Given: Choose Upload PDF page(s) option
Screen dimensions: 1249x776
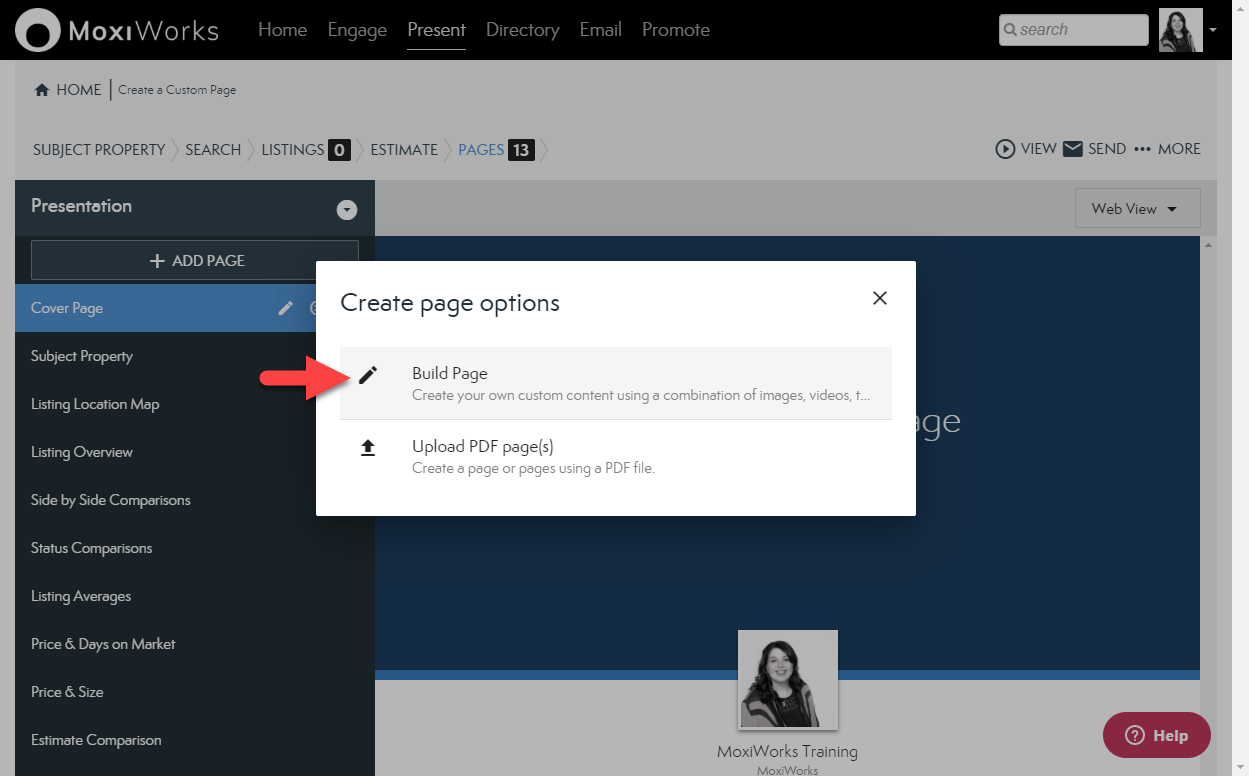Looking at the screenshot, I should click(616, 456).
